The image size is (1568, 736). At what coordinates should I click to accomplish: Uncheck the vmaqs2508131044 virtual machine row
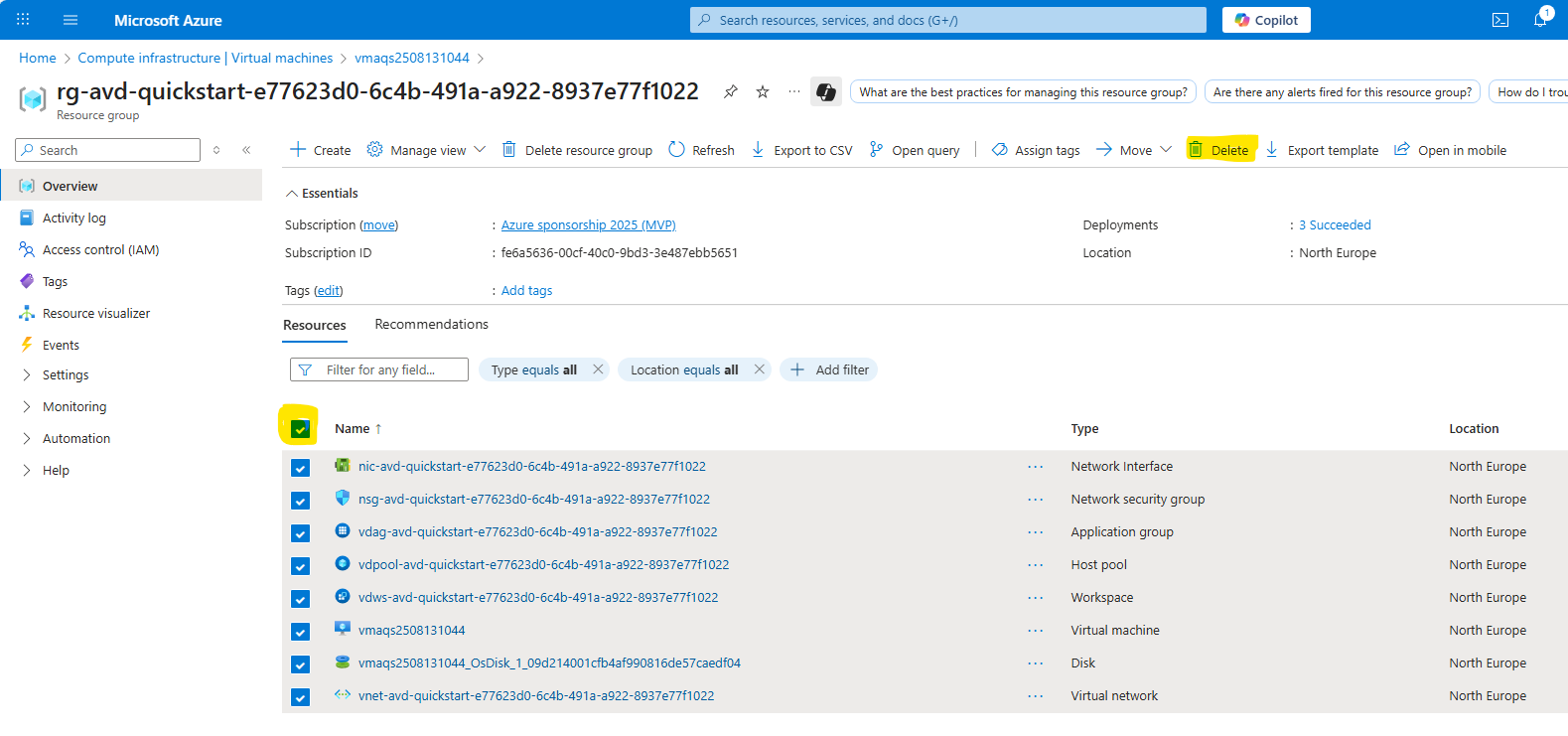[300, 632]
